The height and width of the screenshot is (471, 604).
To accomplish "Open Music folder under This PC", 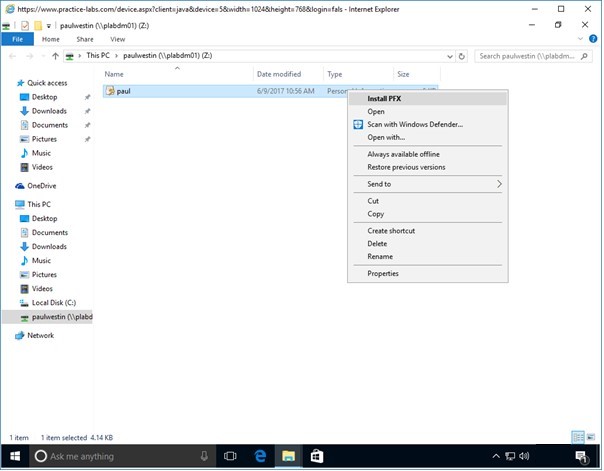I will [41, 260].
